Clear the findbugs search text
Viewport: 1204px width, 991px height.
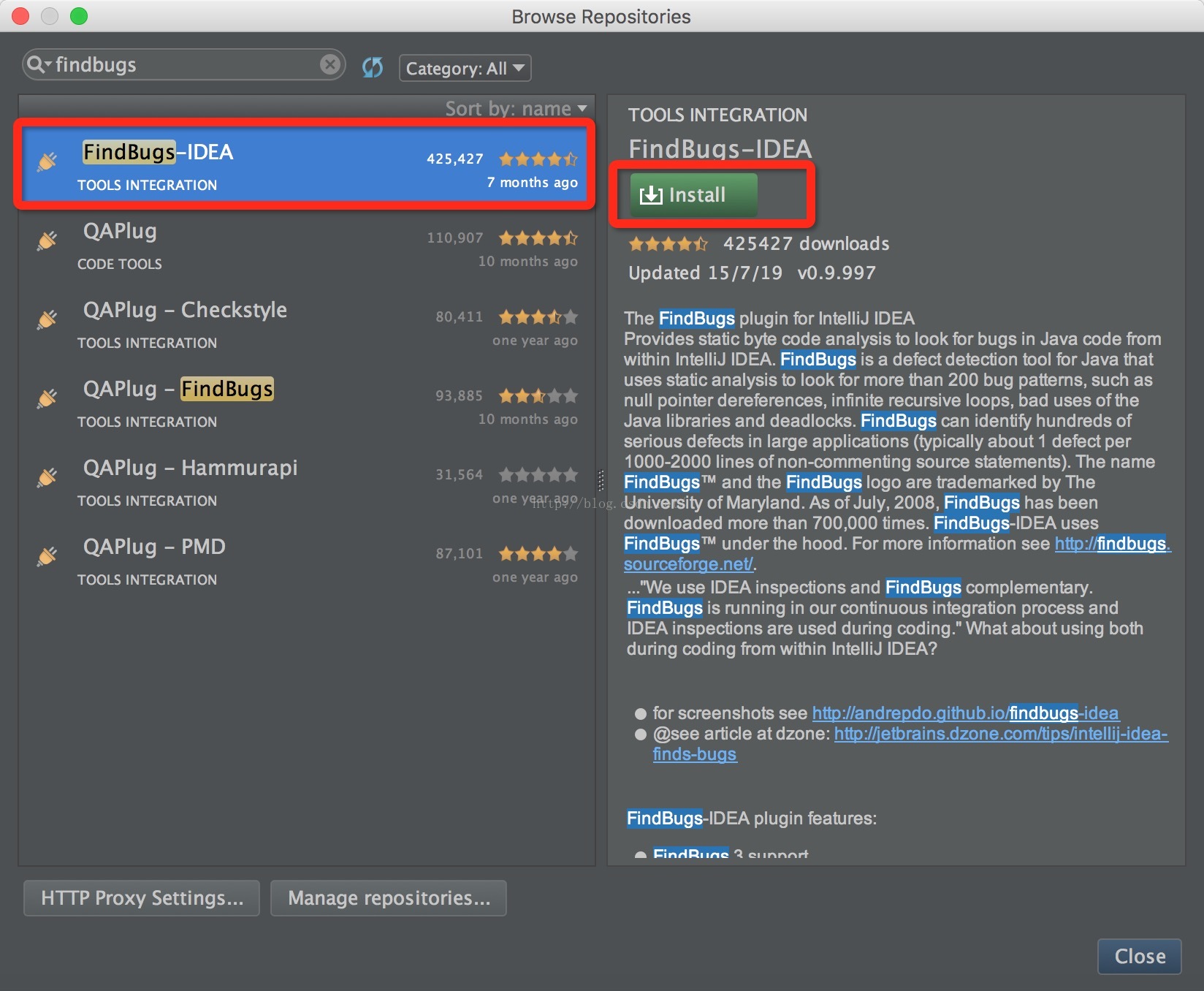click(x=330, y=65)
